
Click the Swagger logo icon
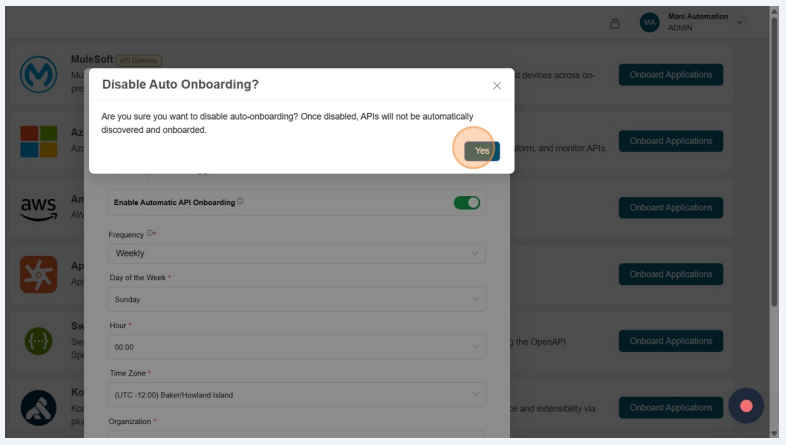coord(38,341)
